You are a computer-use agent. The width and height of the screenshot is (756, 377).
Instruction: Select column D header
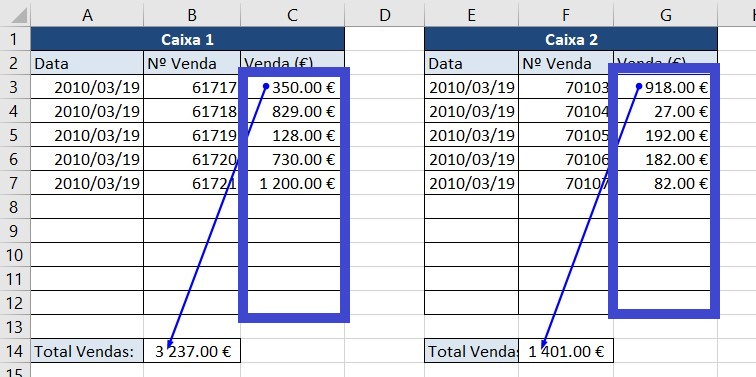coord(384,14)
